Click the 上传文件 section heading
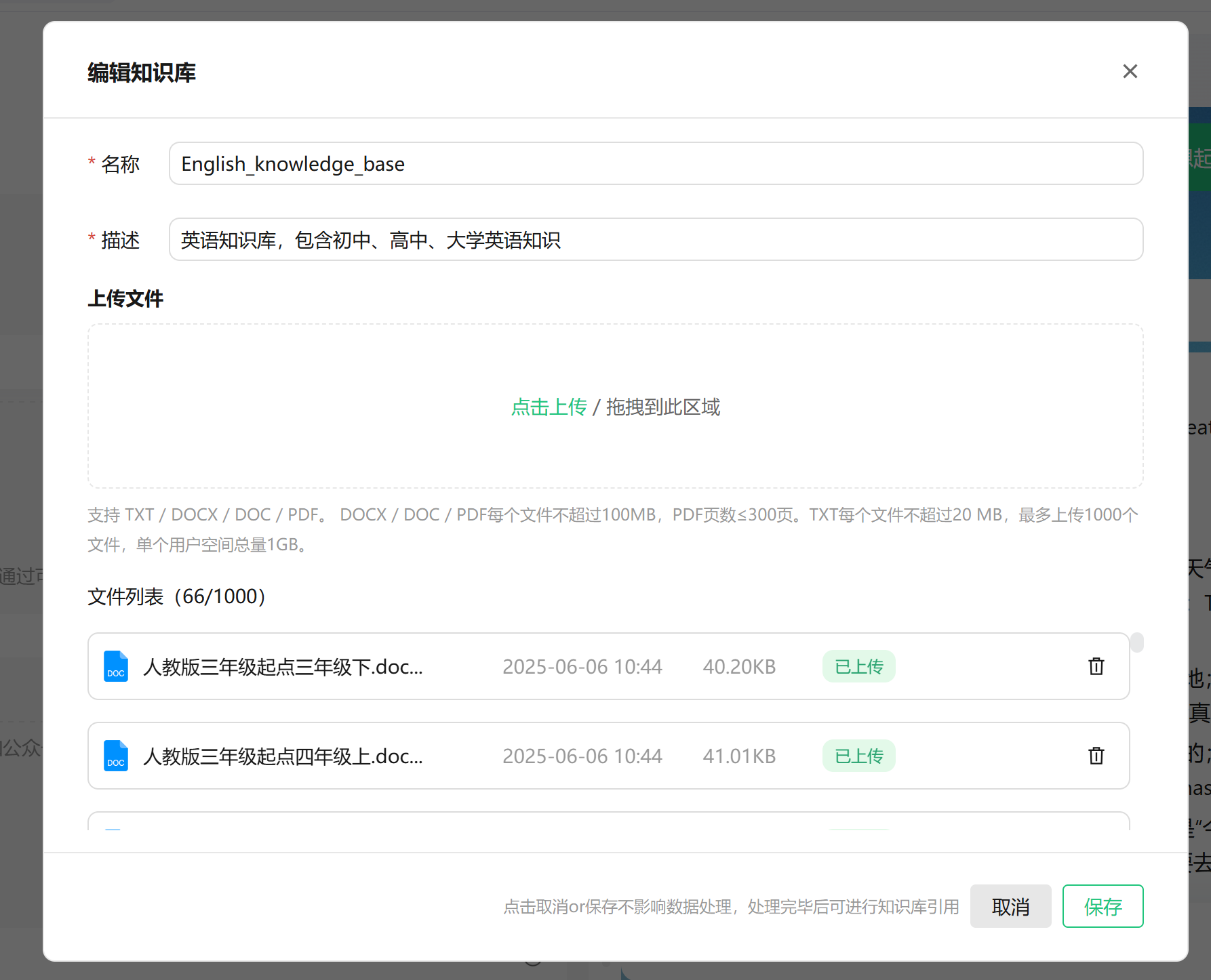This screenshot has width=1211, height=980. pos(125,298)
